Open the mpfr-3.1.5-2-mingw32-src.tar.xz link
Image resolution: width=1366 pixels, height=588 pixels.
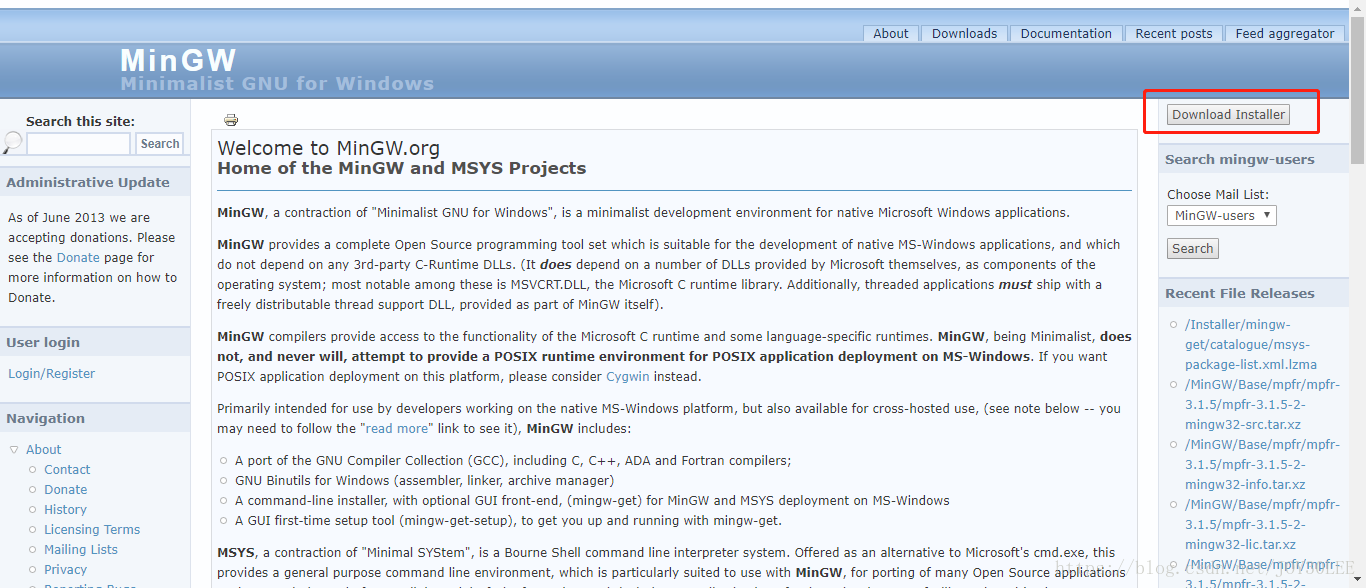(x=1262, y=404)
